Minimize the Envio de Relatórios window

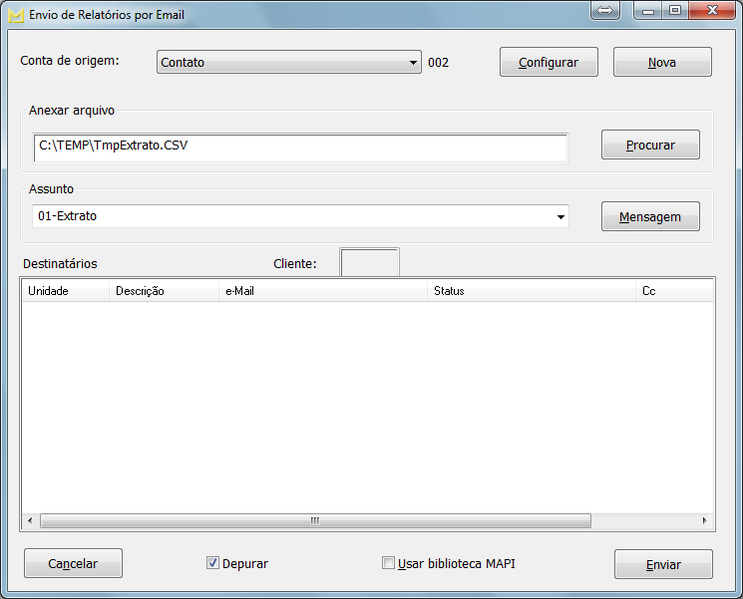coord(650,10)
